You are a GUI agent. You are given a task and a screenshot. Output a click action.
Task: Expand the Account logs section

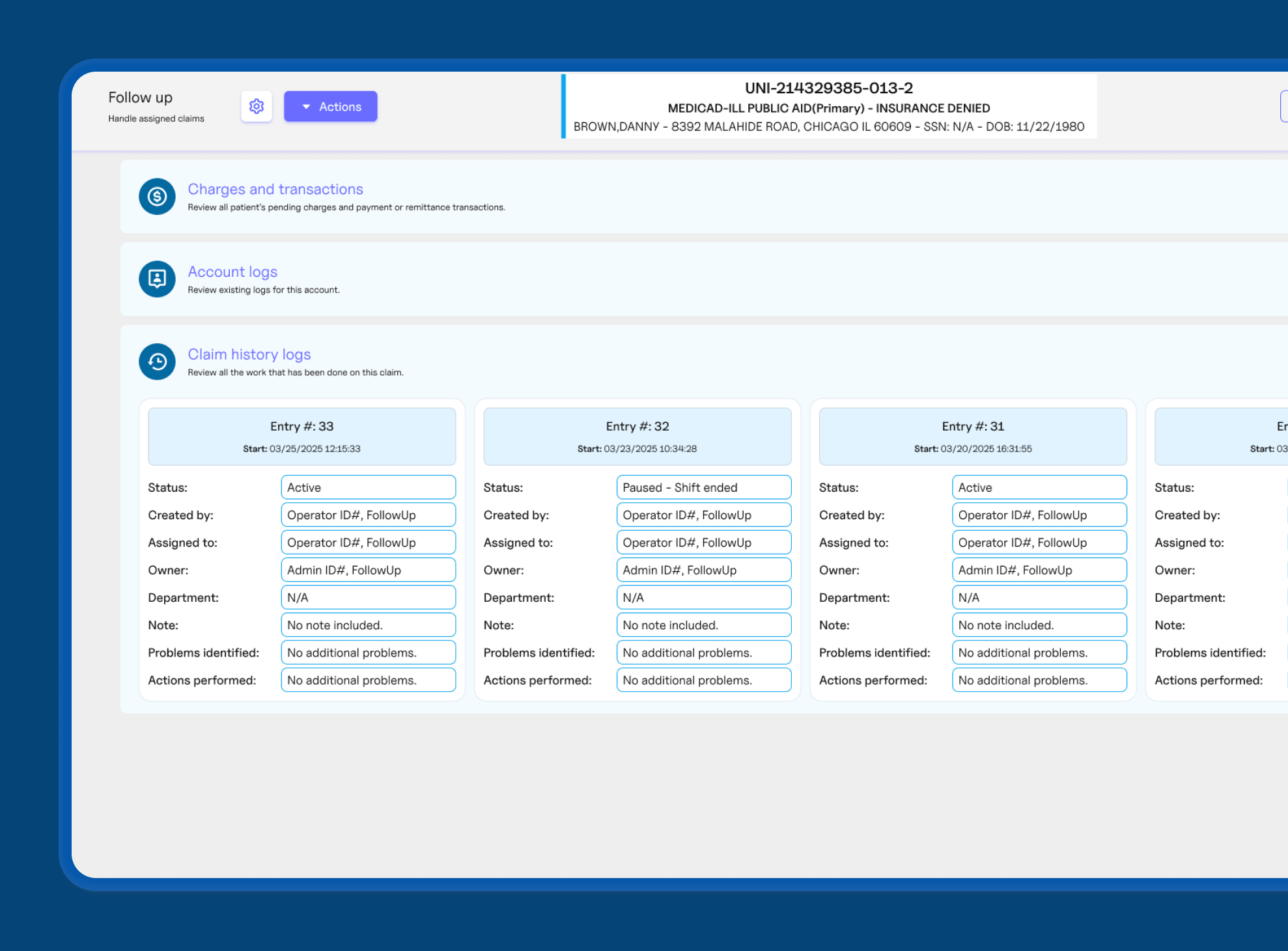232,272
